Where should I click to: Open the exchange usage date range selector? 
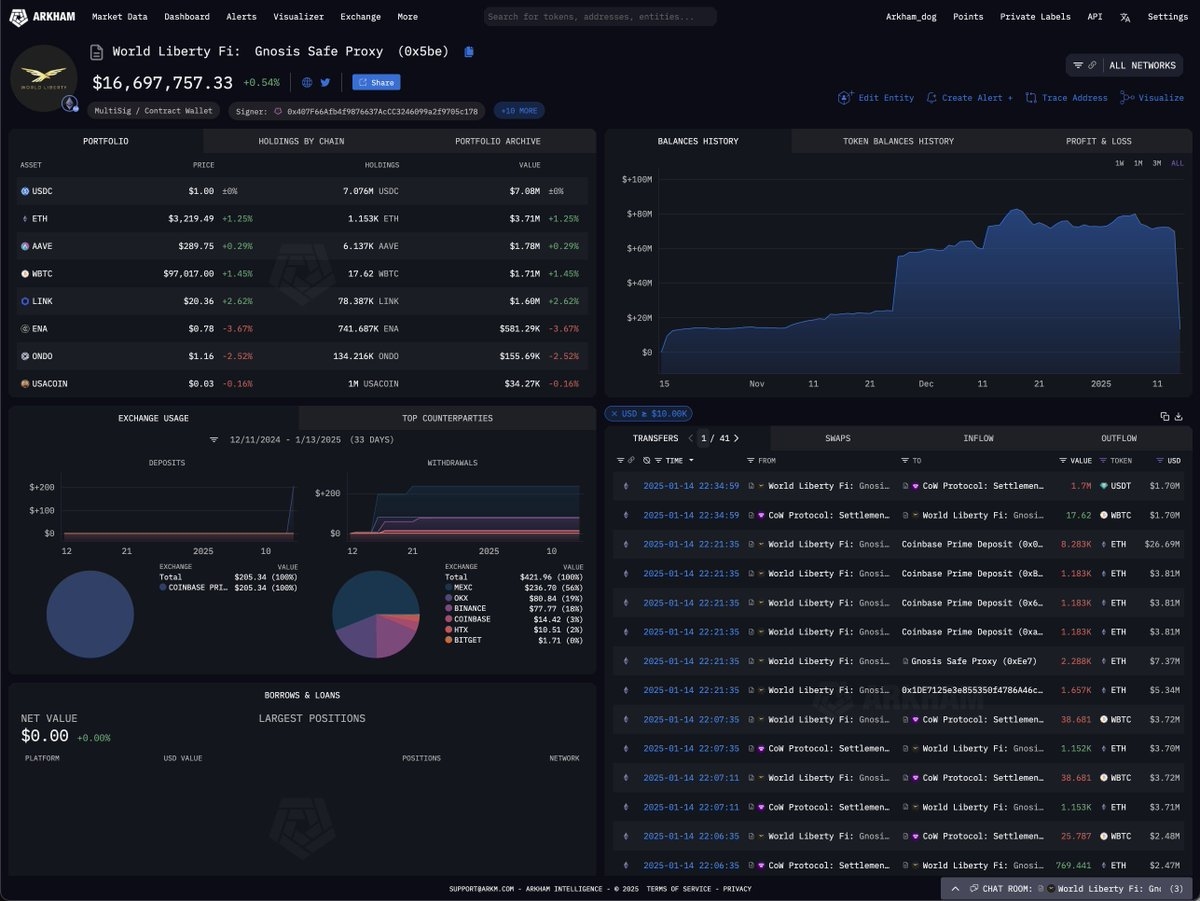click(x=301, y=439)
